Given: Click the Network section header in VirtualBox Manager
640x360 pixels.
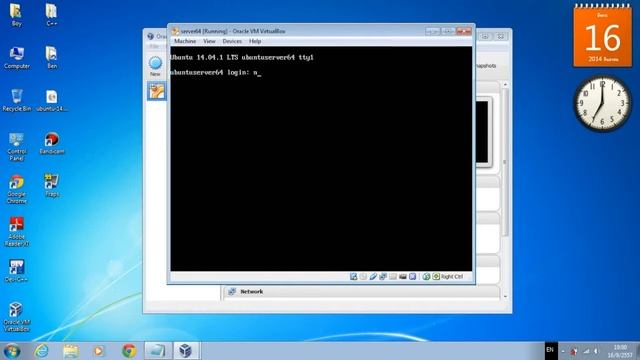Looking at the screenshot, I should 361,291.
